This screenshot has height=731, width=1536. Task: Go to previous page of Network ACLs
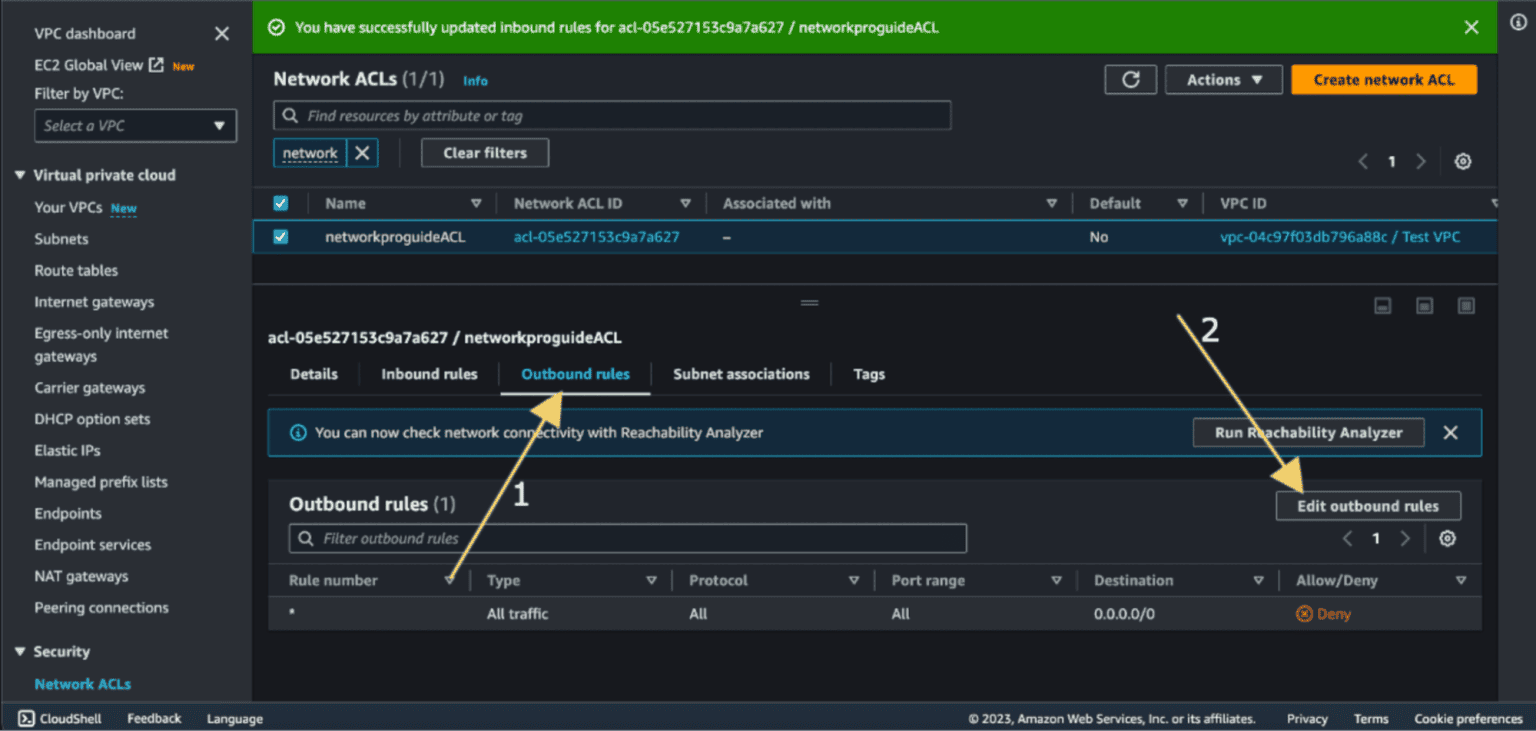(x=1363, y=161)
